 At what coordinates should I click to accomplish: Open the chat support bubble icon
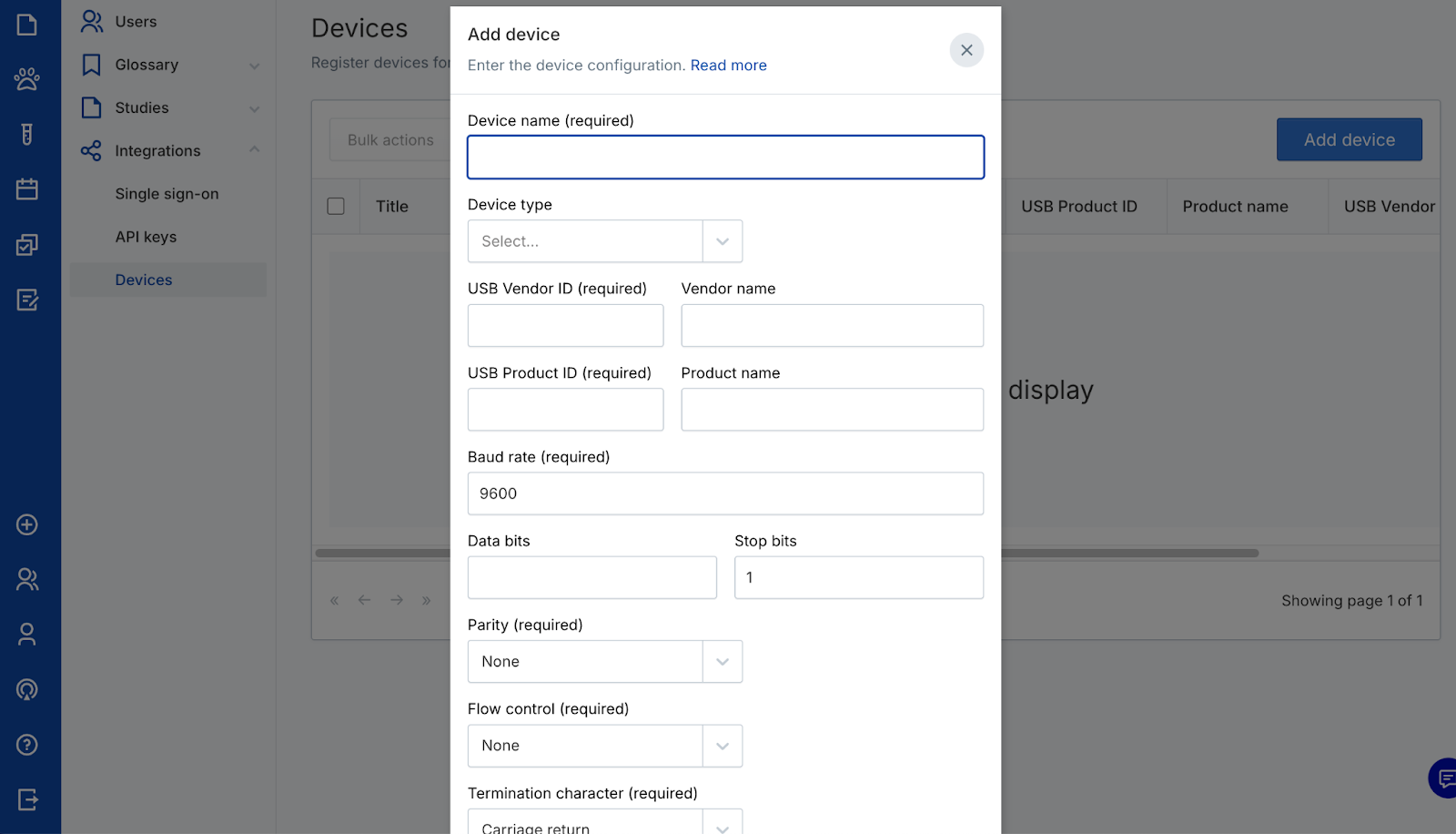click(1443, 778)
